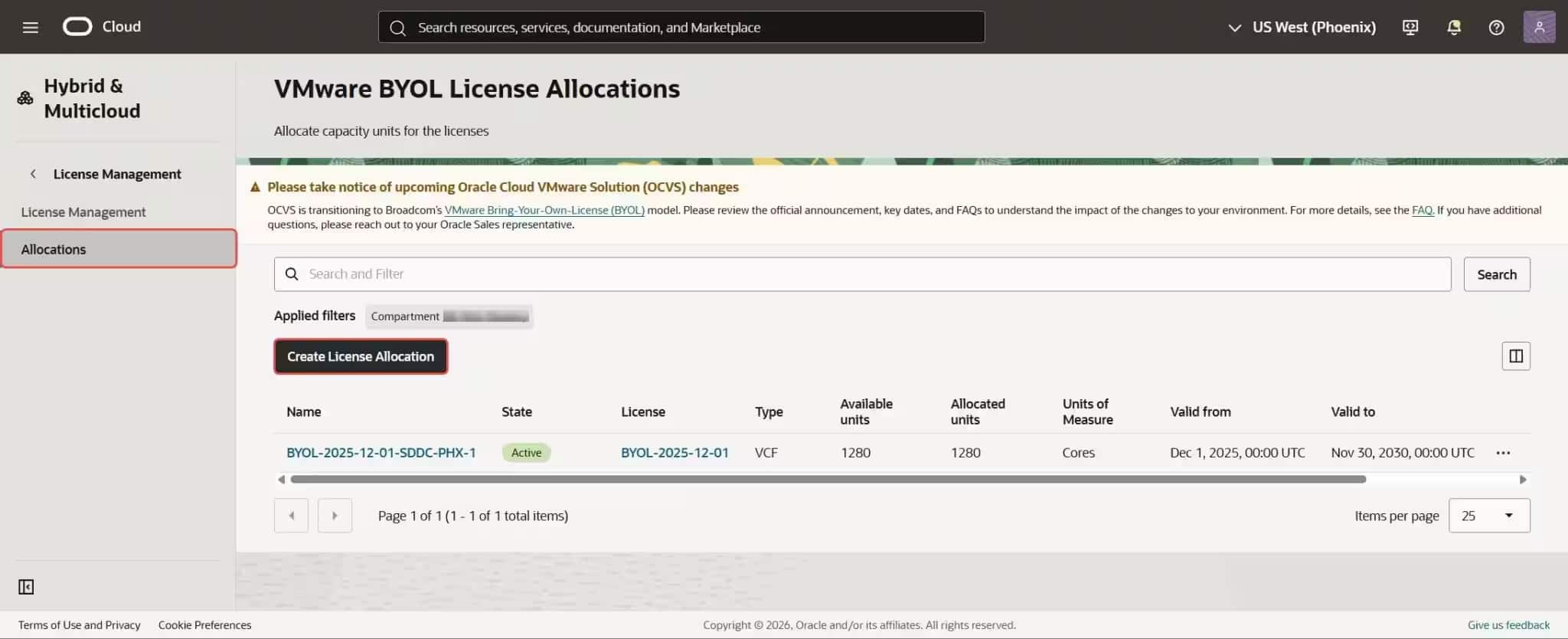This screenshot has height=639, width=1568.
Task: Click the Valid to column header
Action: point(1353,412)
